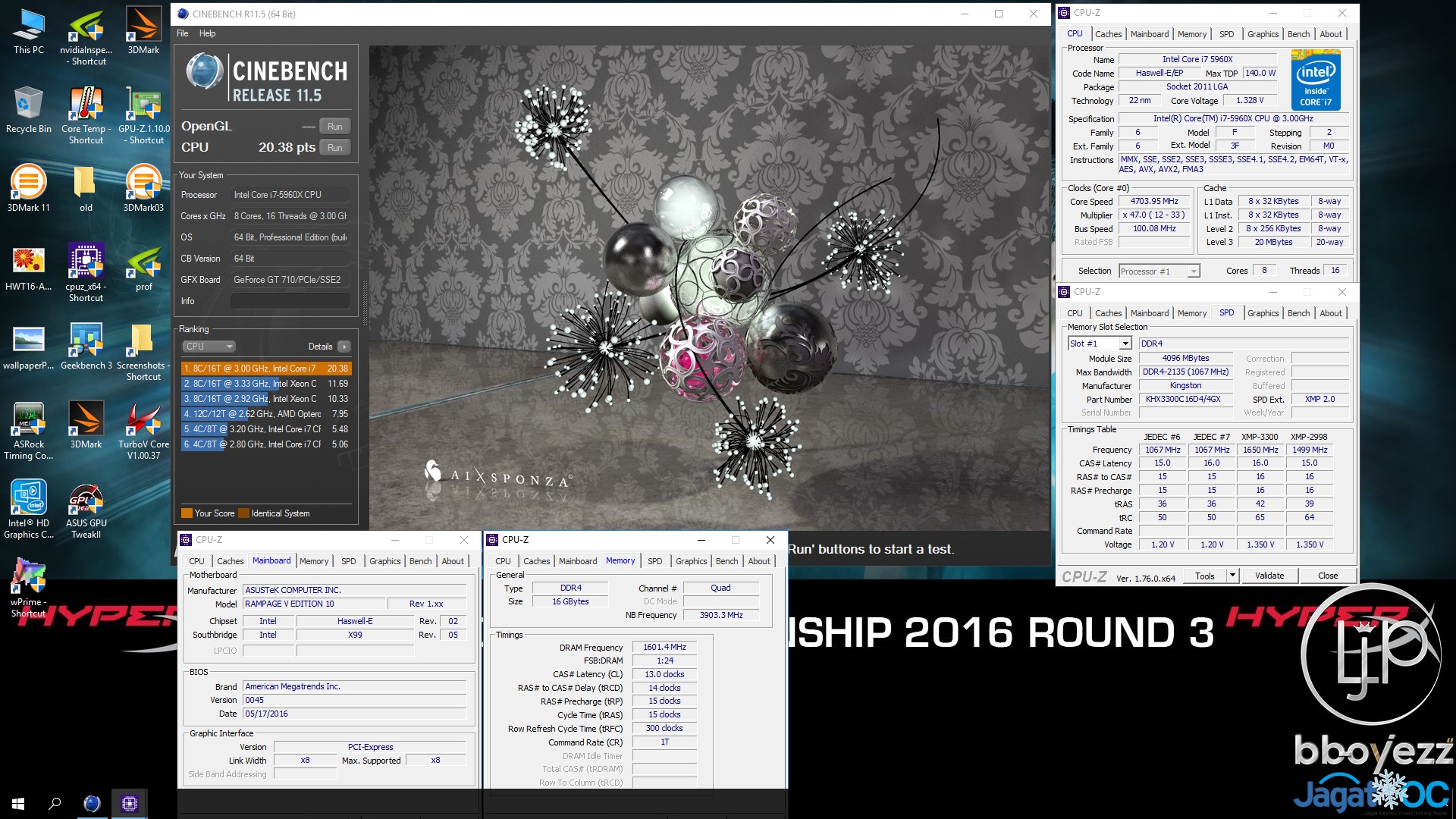1456x819 pixels.
Task: Select ranking row AMD Opteron 7.95
Action: (x=266, y=414)
